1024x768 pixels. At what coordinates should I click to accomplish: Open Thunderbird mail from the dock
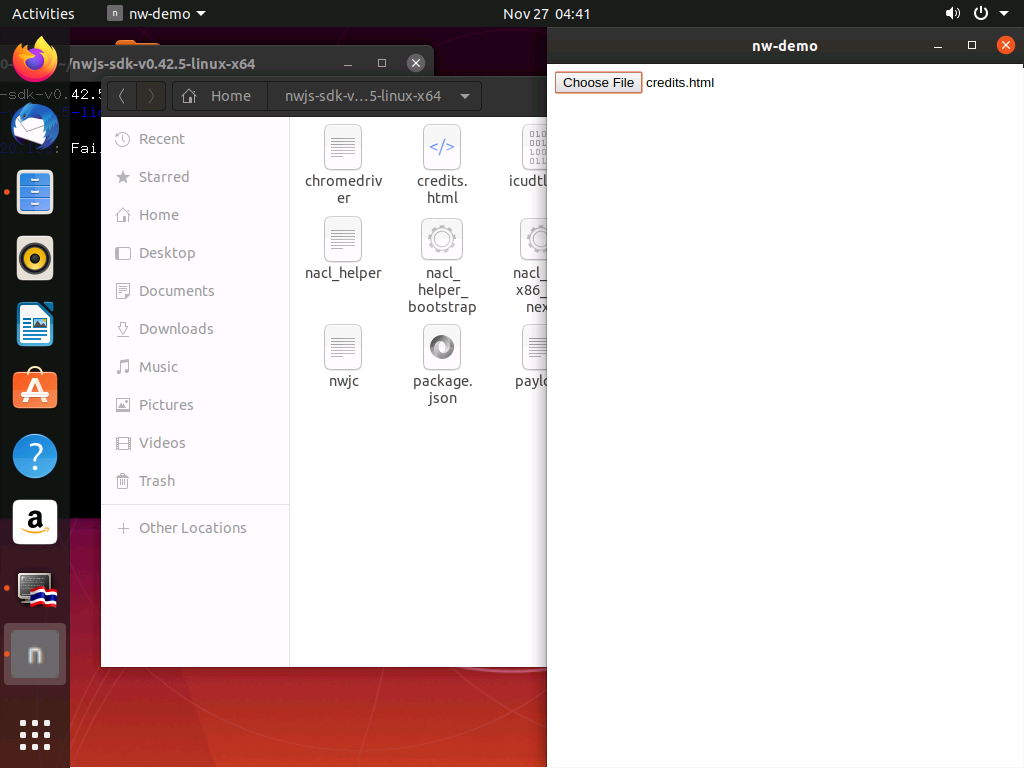click(x=35, y=125)
